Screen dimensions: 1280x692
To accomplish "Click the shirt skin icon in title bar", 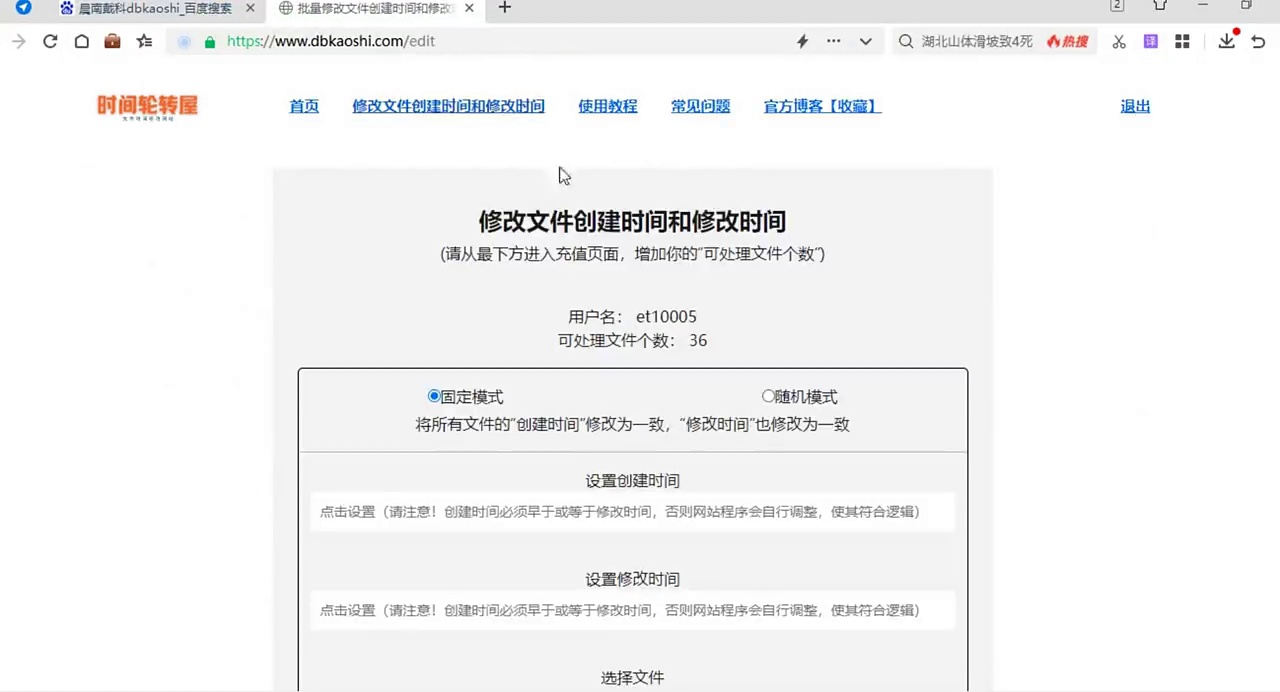I will click(1160, 6).
